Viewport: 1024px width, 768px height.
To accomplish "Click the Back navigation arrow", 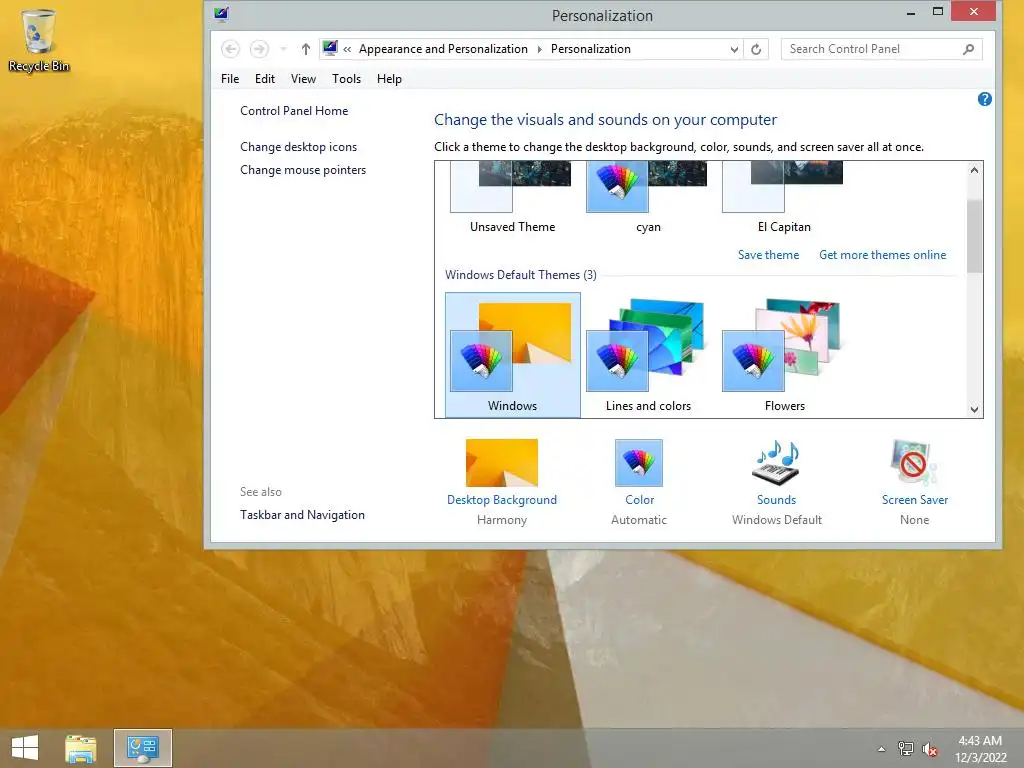I will [x=231, y=49].
